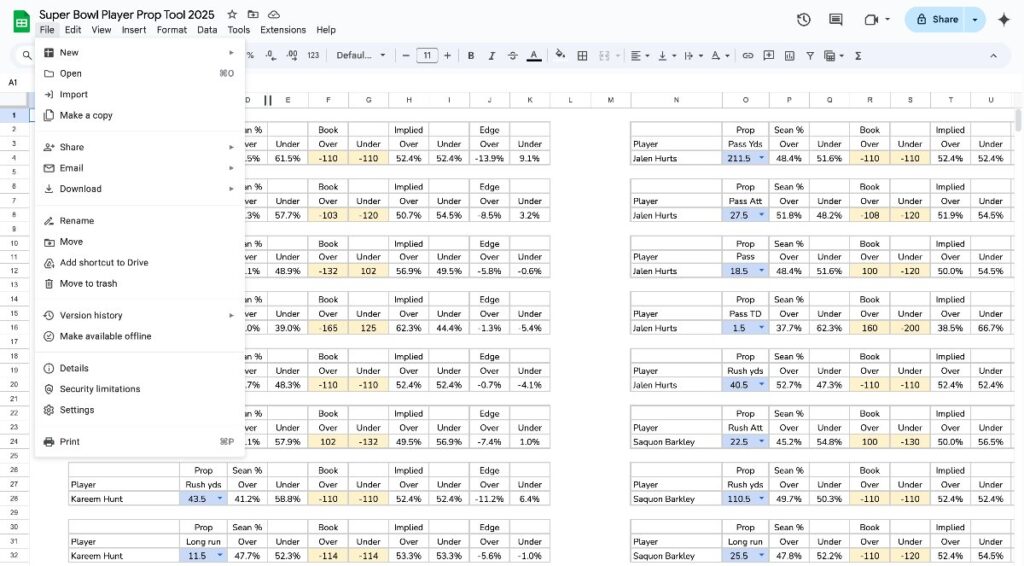Viewport: 1024px width, 566px height.
Task: Open the borders tool
Action: (582, 55)
